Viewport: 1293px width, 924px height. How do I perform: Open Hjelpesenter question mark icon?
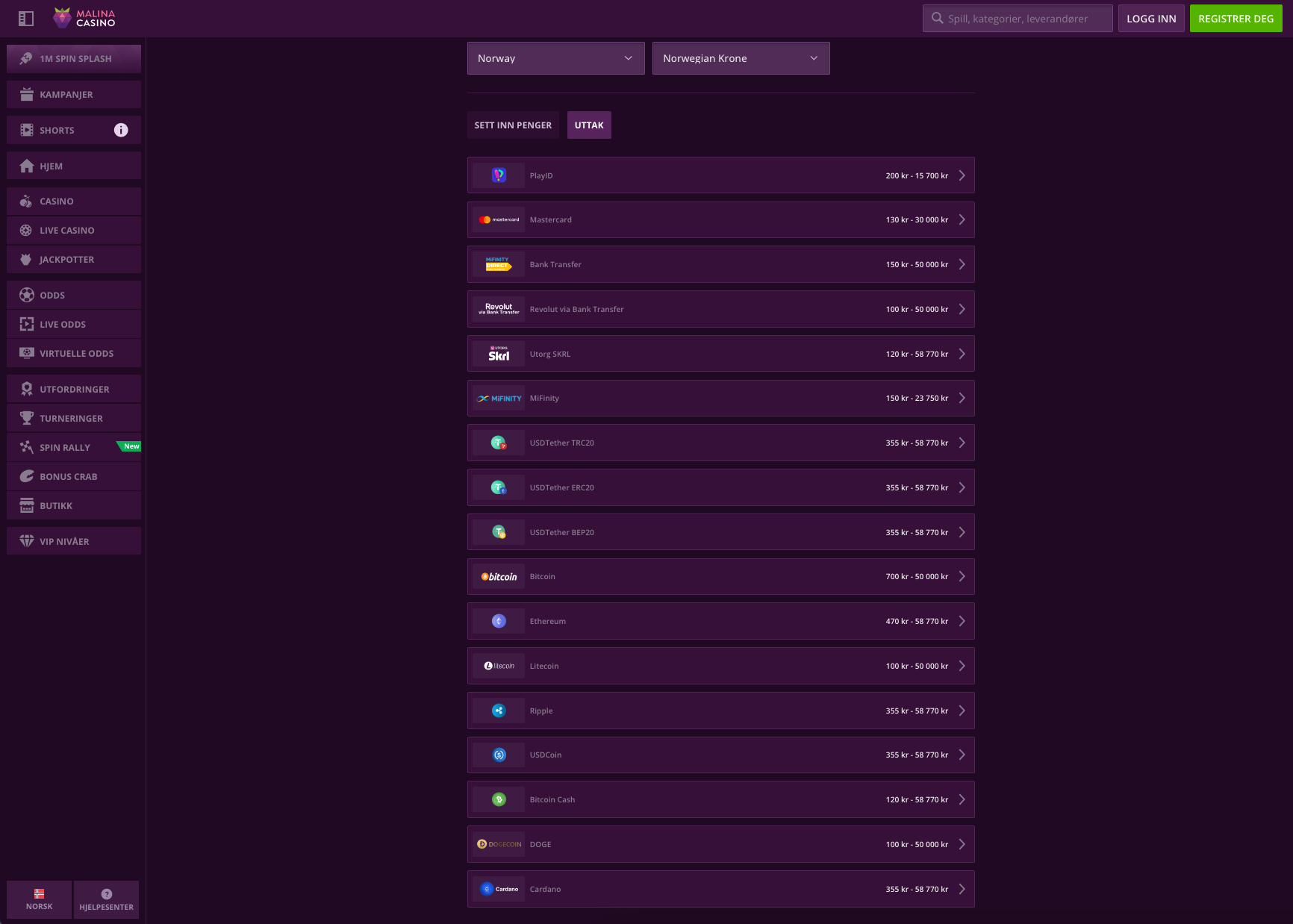(x=107, y=894)
